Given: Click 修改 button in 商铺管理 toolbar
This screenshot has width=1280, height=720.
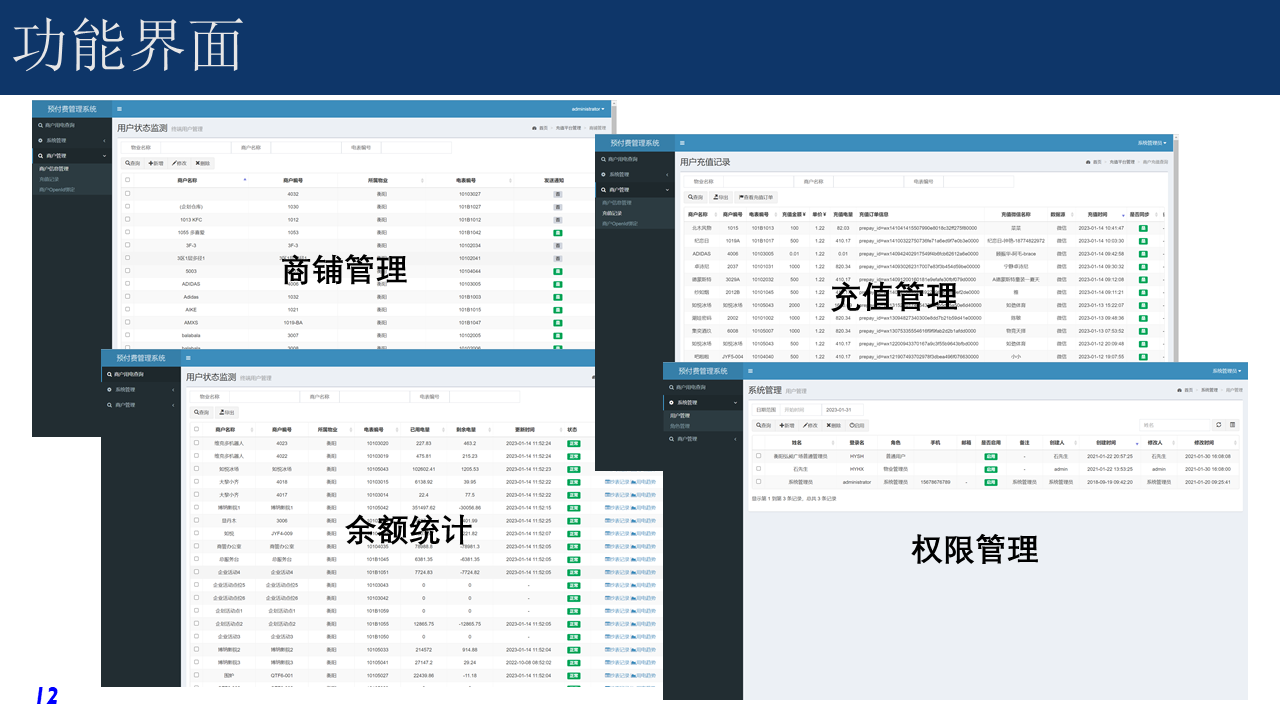Looking at the screenshot, I should (179, 163).
